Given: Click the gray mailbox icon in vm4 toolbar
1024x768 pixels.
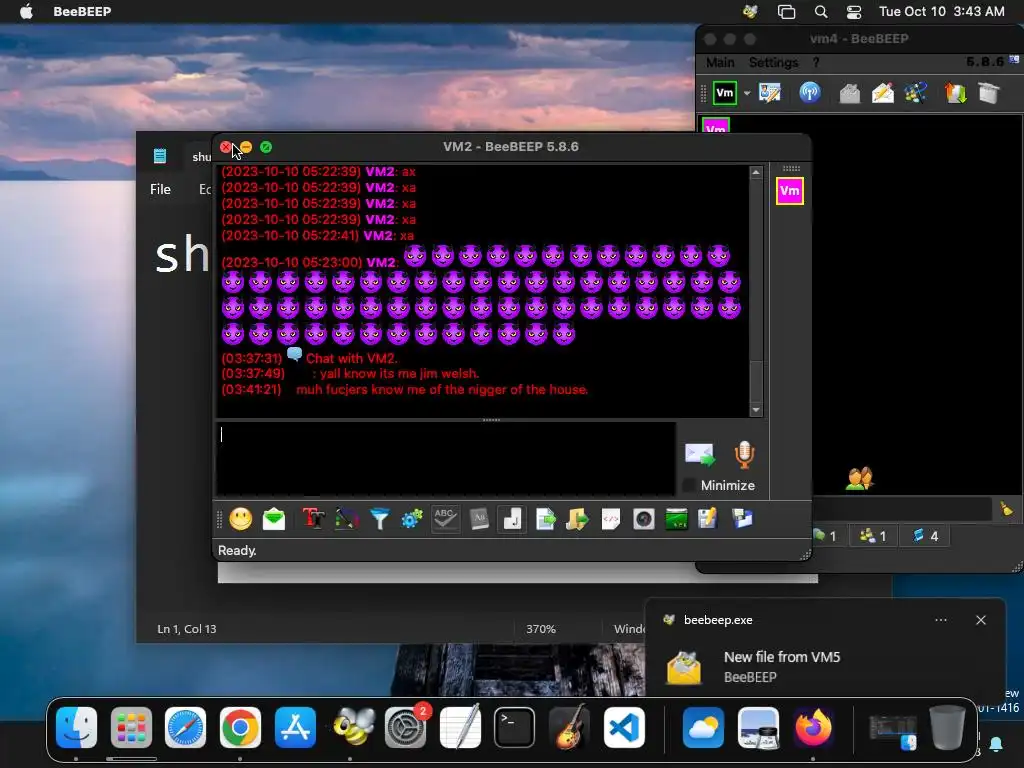Looking at the screenshot, I should [x=850, y=93].
